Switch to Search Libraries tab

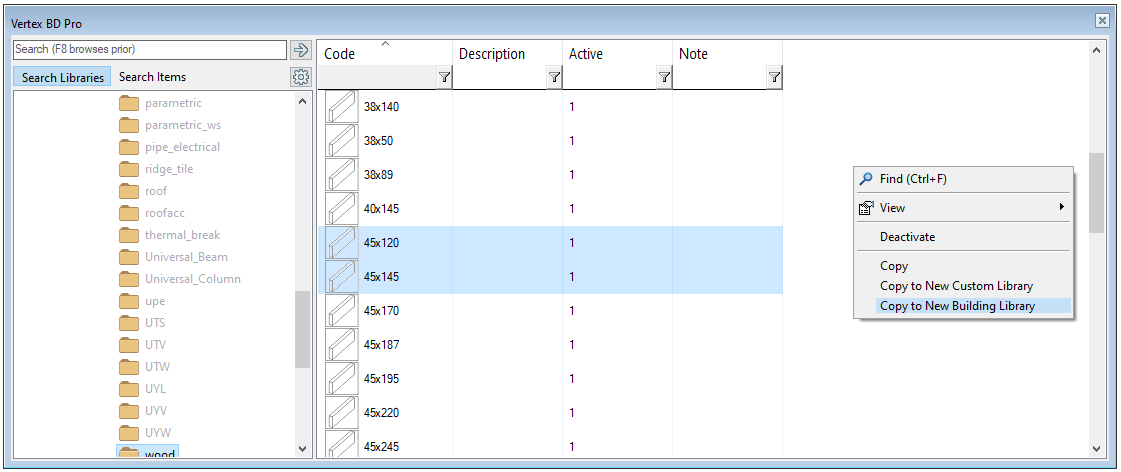pyautogui.click(x=62, y=77)
